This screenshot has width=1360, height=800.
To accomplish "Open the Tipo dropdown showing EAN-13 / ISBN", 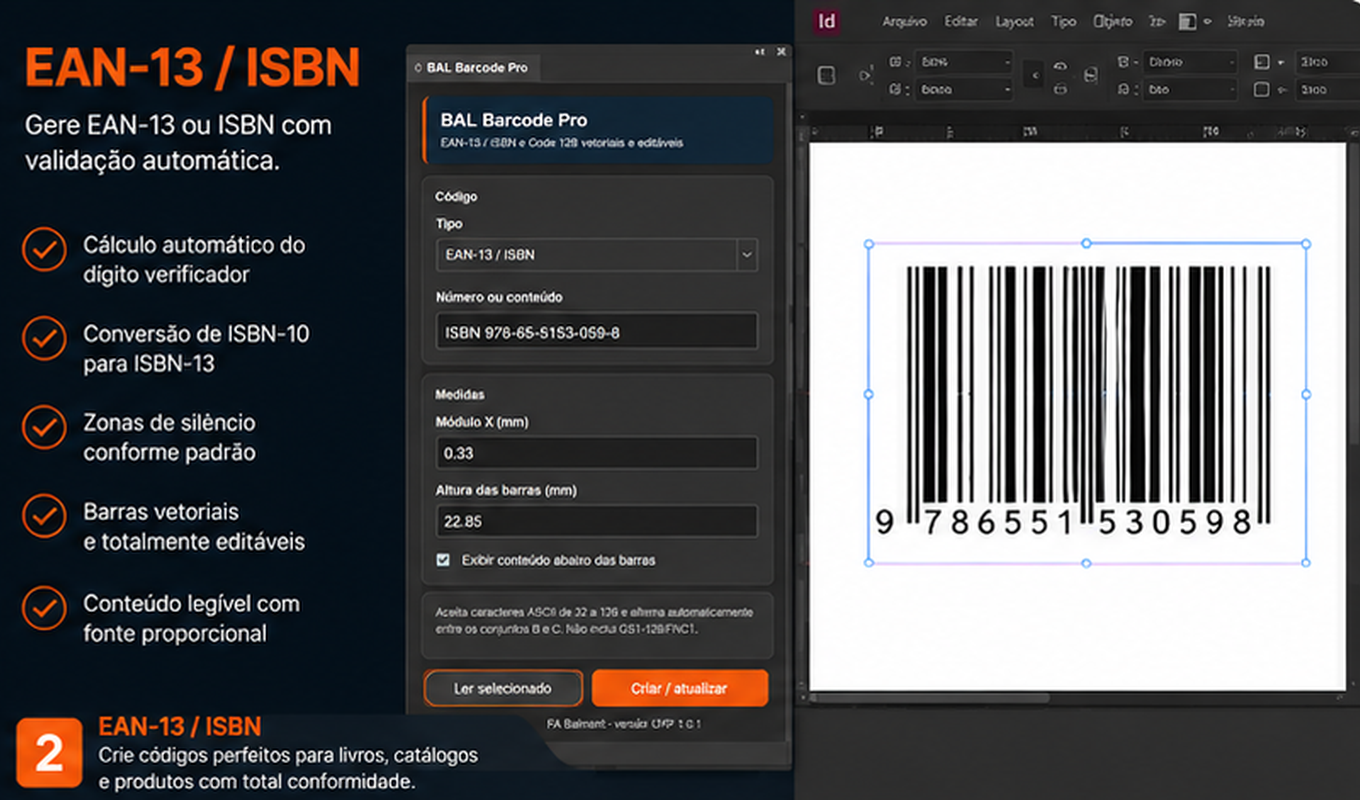I will 597,255.
